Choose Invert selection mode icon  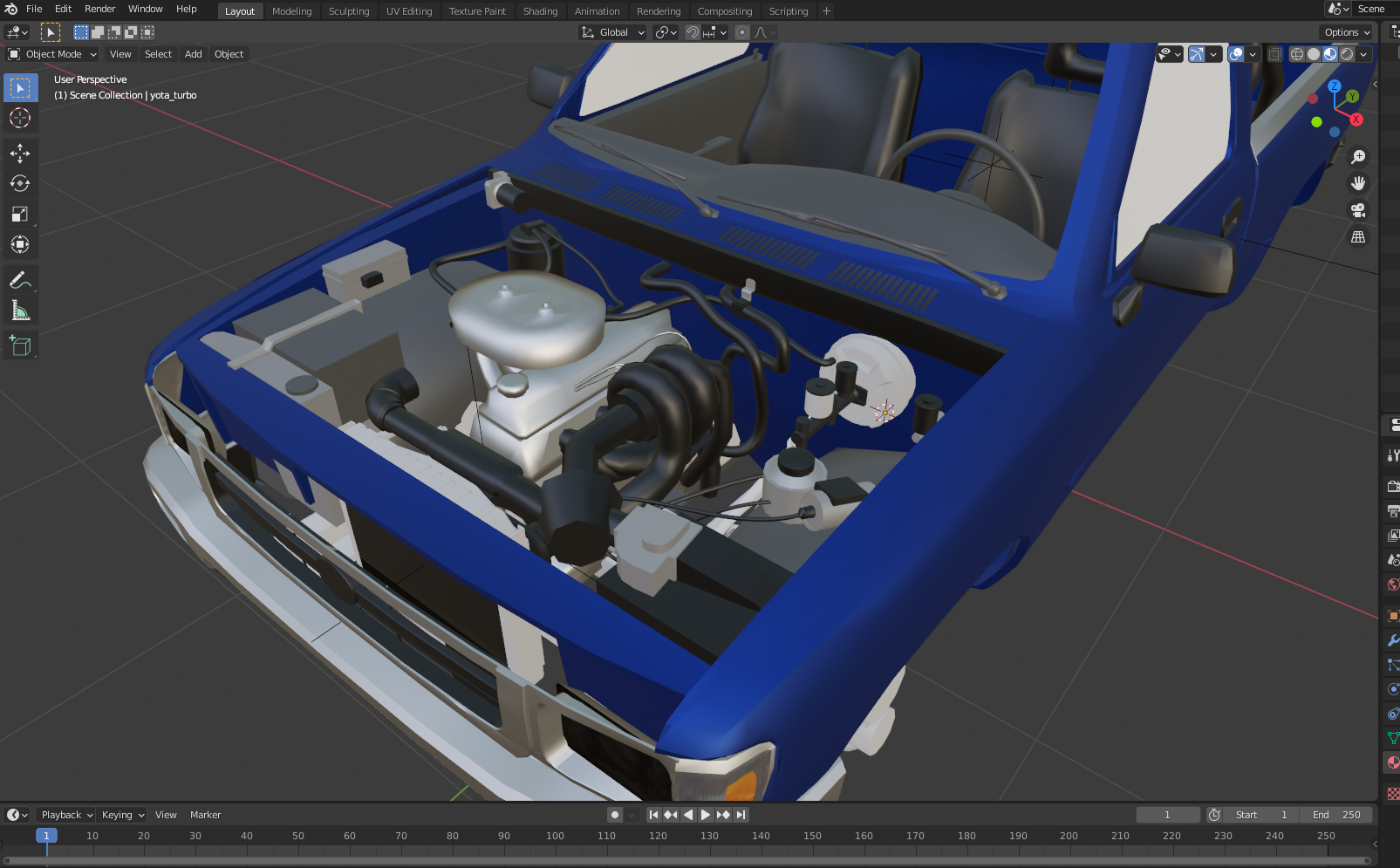pyautogui.click(x=131, y=32)
